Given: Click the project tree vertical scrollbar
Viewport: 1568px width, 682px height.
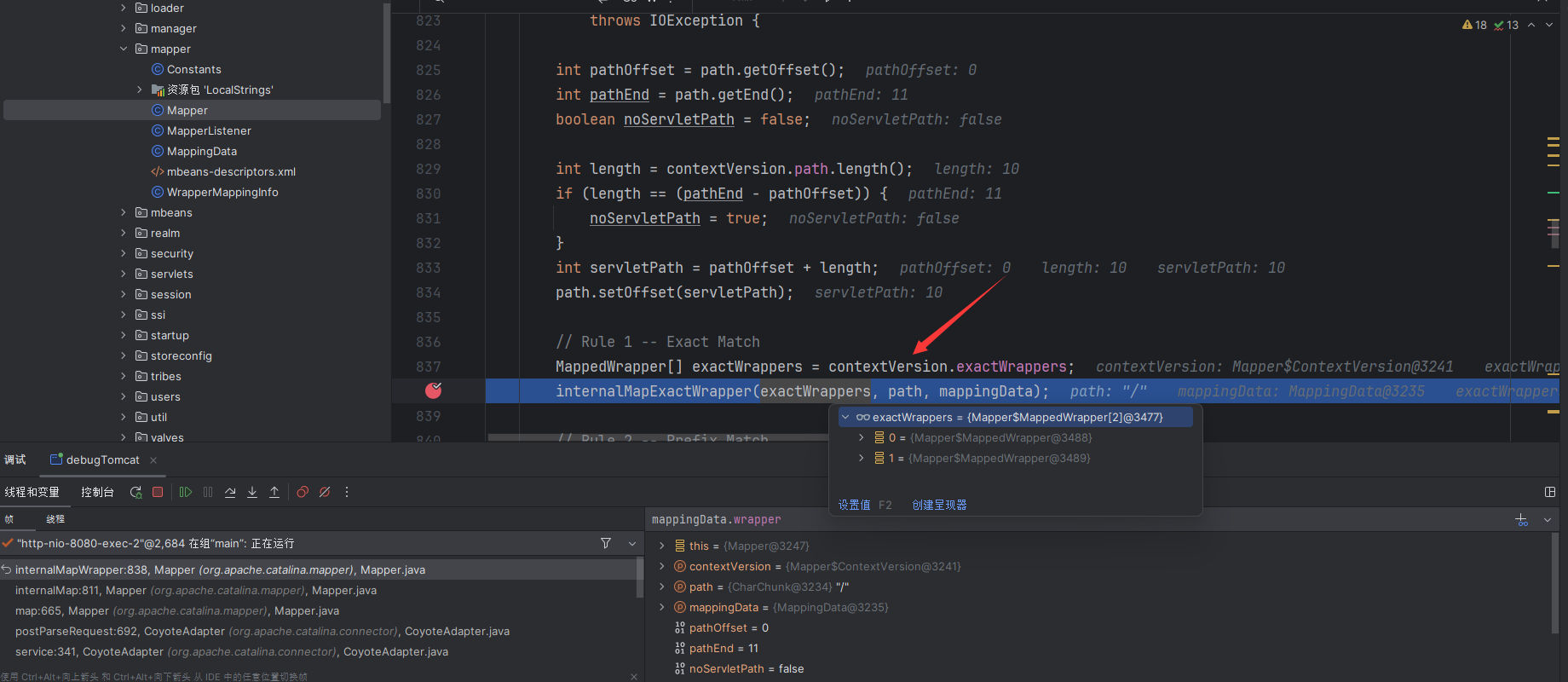Looking at the screenshot, I should click(387, 53).
